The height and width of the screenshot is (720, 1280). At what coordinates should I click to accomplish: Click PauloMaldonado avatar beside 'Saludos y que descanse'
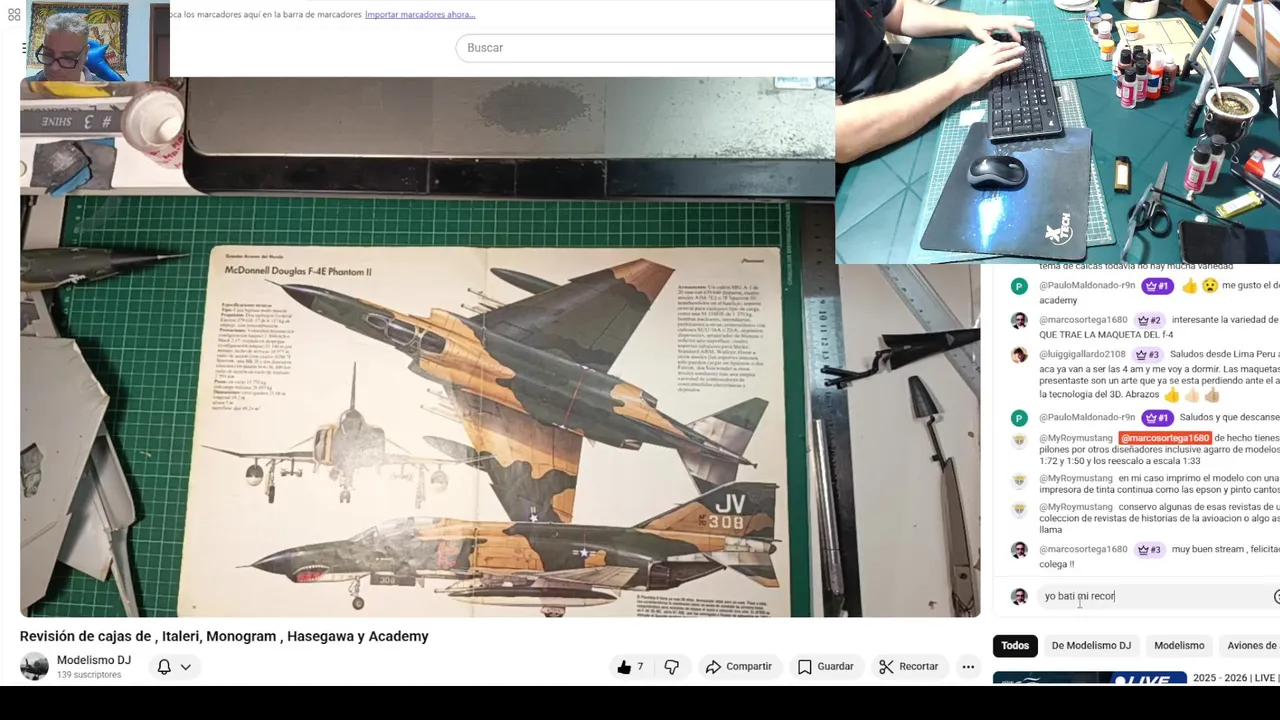pyautogui.click(x=1019, y=418)
